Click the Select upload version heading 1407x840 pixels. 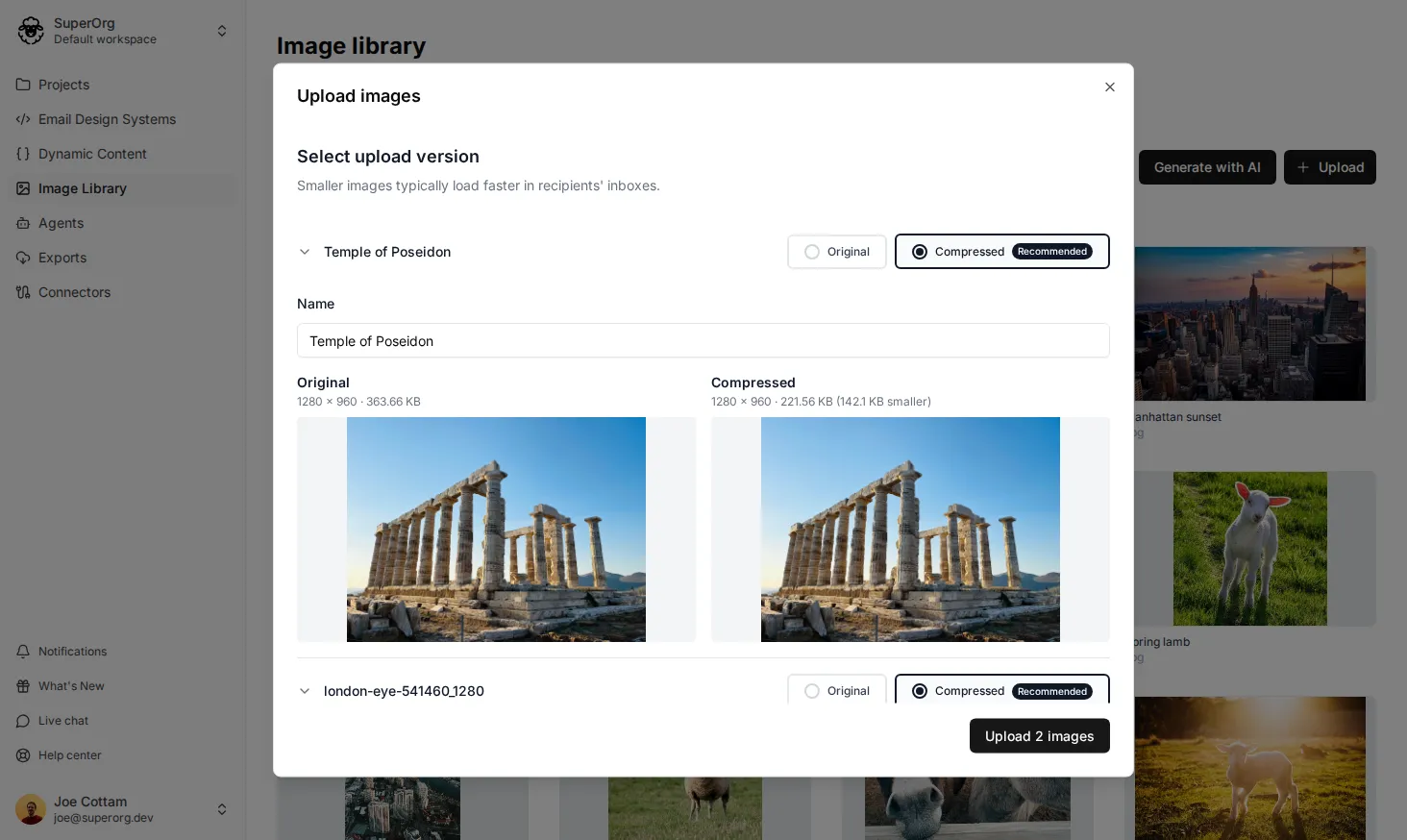pos(388,157)
